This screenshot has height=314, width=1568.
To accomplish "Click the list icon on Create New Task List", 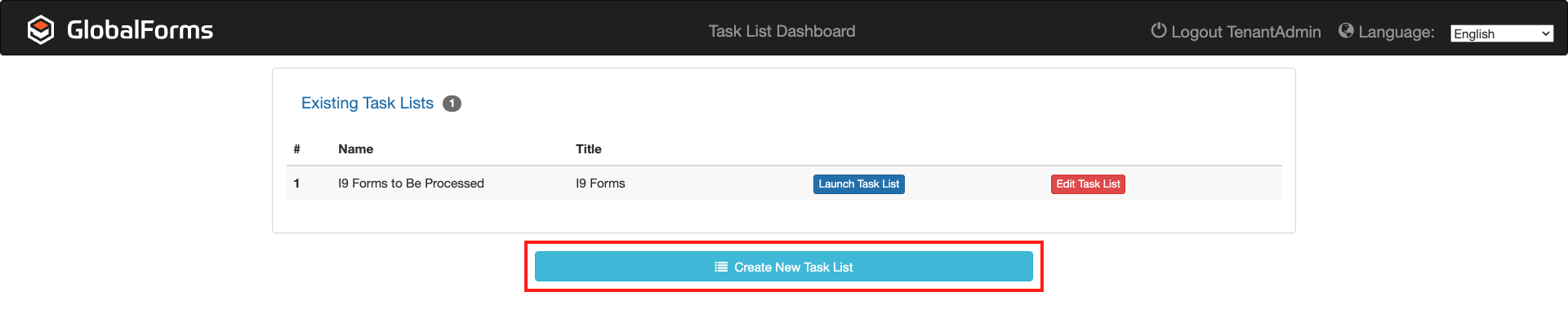I will (721, 267).
